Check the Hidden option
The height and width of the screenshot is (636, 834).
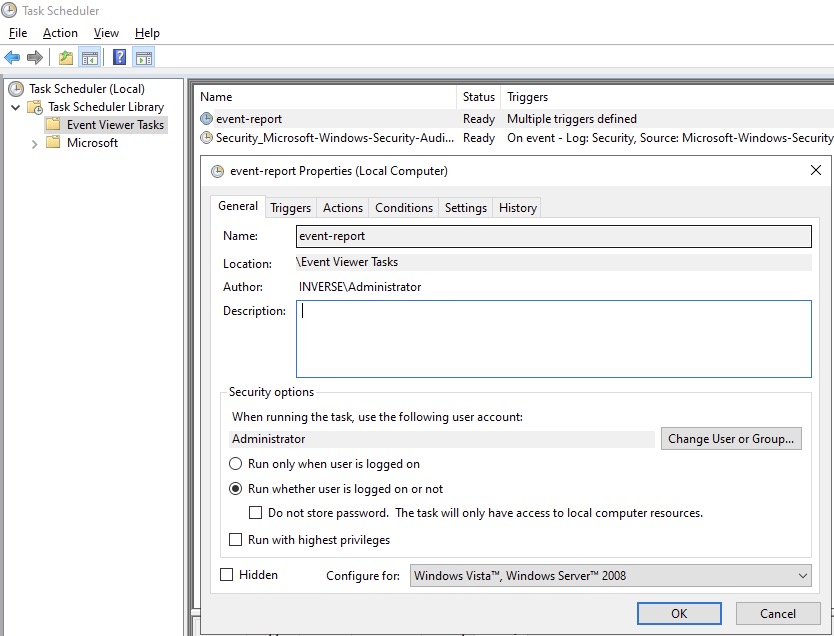(226, 574)
